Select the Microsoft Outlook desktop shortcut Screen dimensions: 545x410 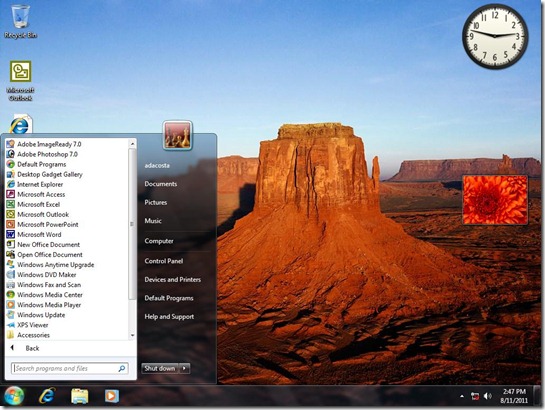(x=21, y=81)
